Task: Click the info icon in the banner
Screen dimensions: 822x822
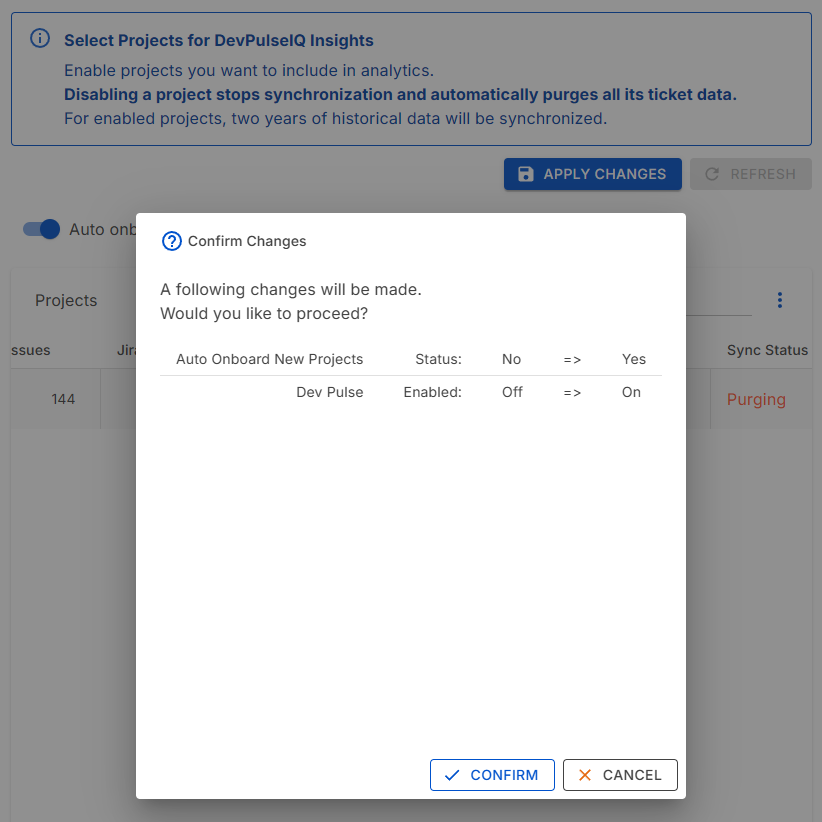Action: click(40, 39)
